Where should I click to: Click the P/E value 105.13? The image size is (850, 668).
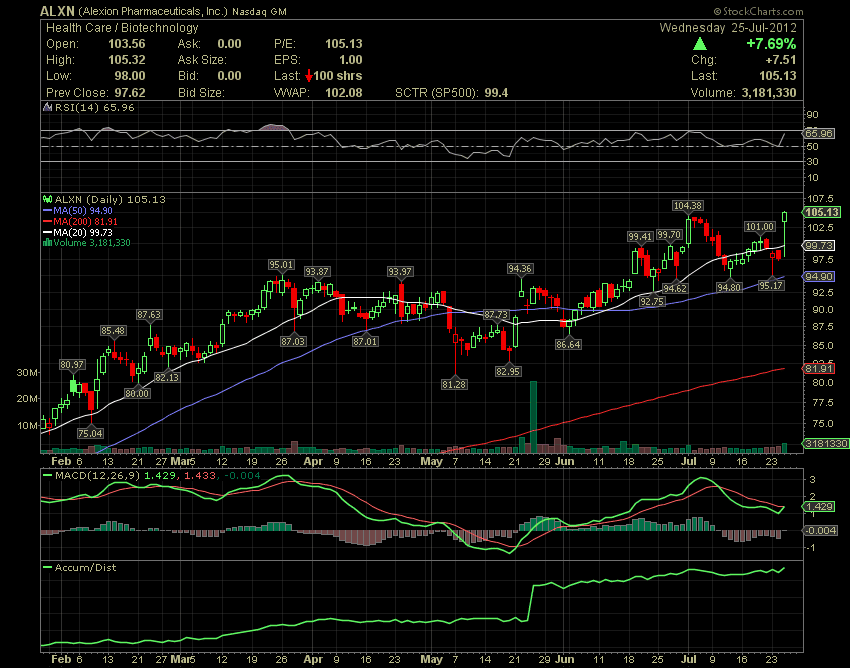(344, 44)
